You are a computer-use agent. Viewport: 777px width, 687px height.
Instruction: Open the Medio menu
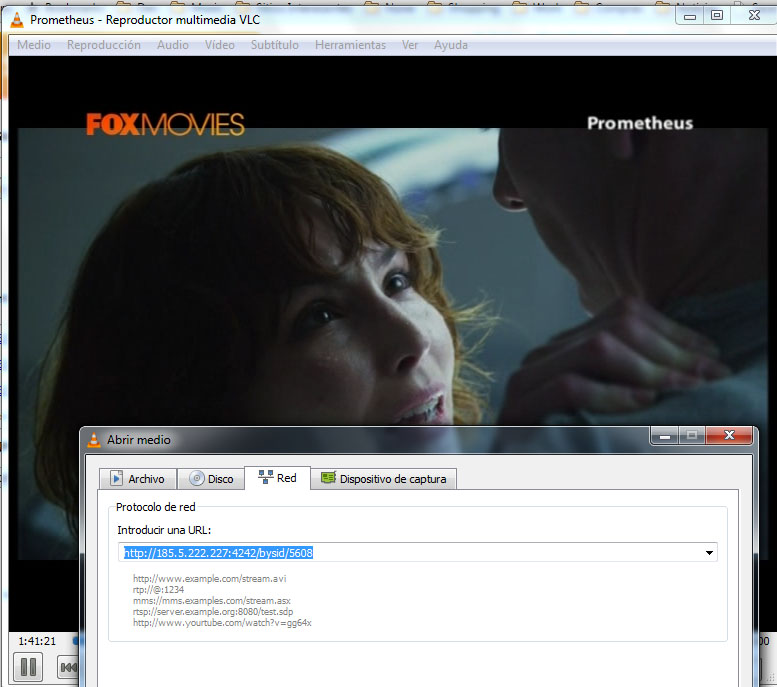pyautogui.click(x=34, y=45)
